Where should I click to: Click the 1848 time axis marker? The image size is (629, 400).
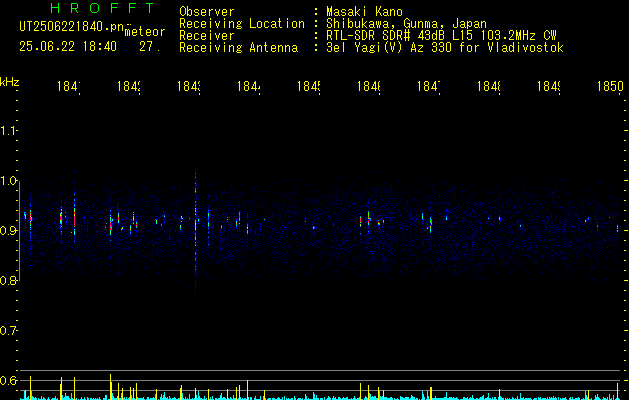[489, 86]
